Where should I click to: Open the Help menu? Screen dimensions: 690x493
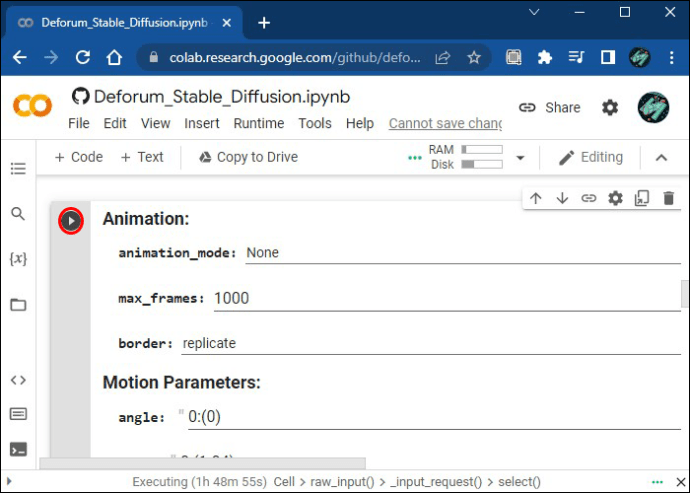(360, 123)
